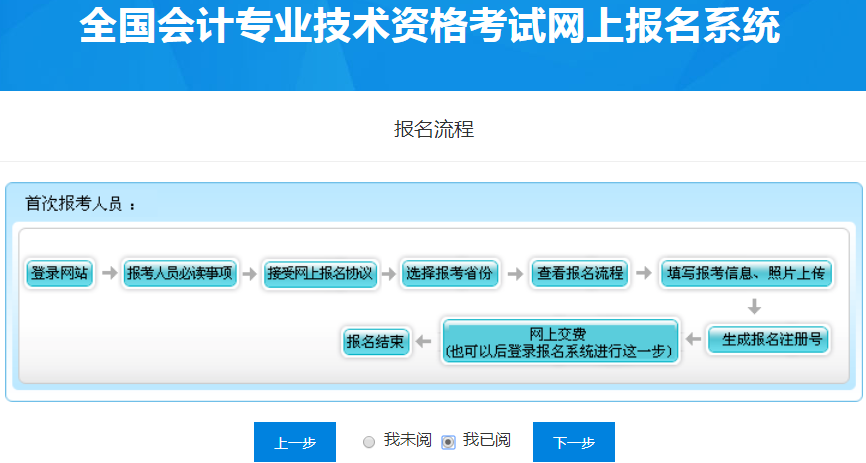Click the 报名结束 final step

[375, 341]
